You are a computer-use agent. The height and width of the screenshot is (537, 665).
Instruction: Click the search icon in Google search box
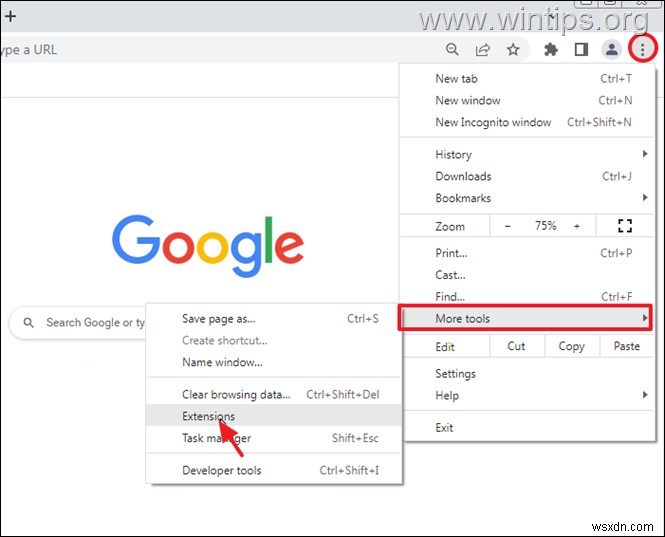(x=28, y=323)
